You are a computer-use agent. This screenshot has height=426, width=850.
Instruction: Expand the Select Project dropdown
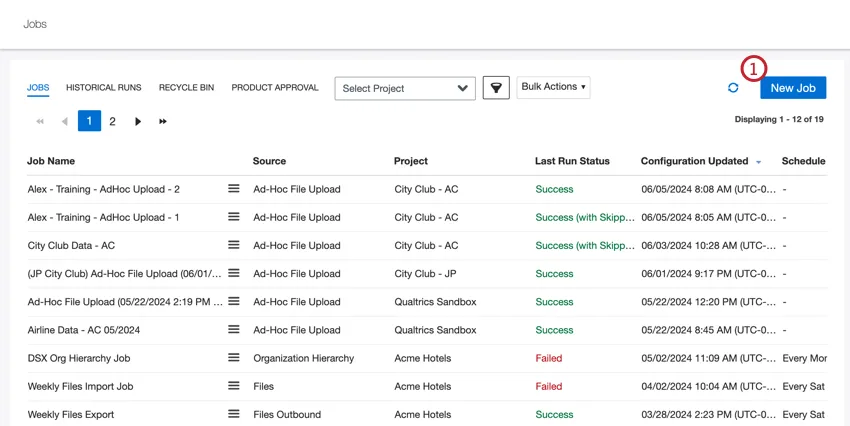point(405,88)
